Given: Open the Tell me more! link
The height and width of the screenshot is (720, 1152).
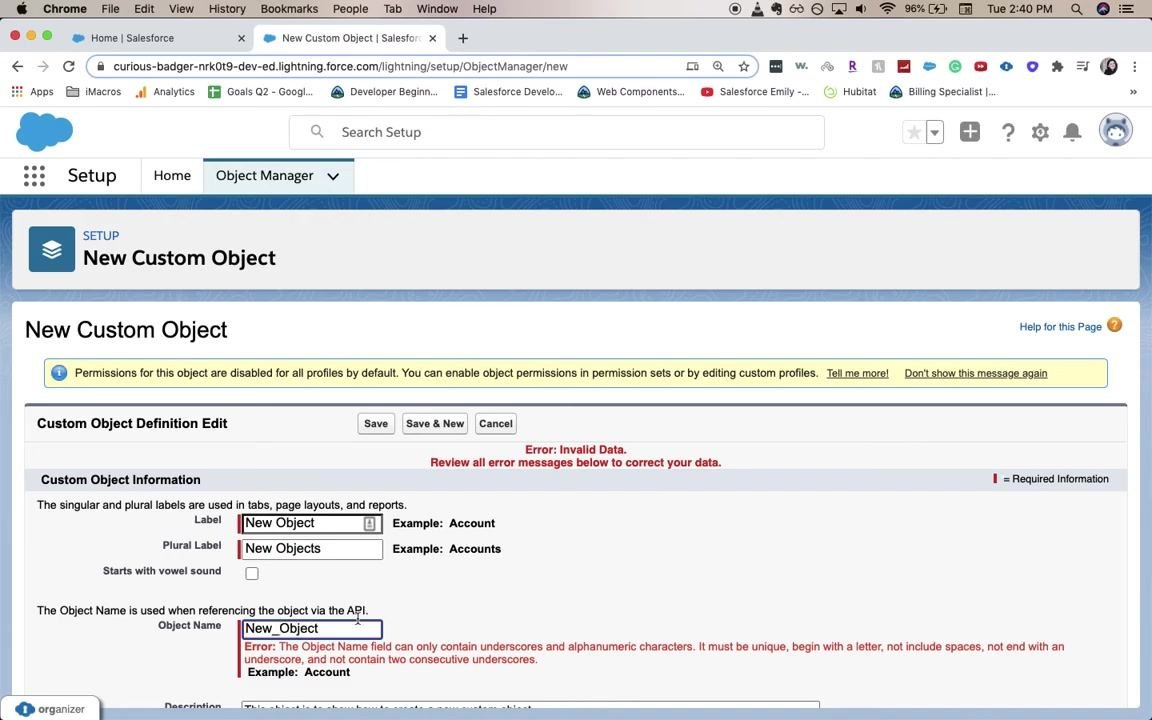Looking at the screenshot, I should (x=857, y=373).
